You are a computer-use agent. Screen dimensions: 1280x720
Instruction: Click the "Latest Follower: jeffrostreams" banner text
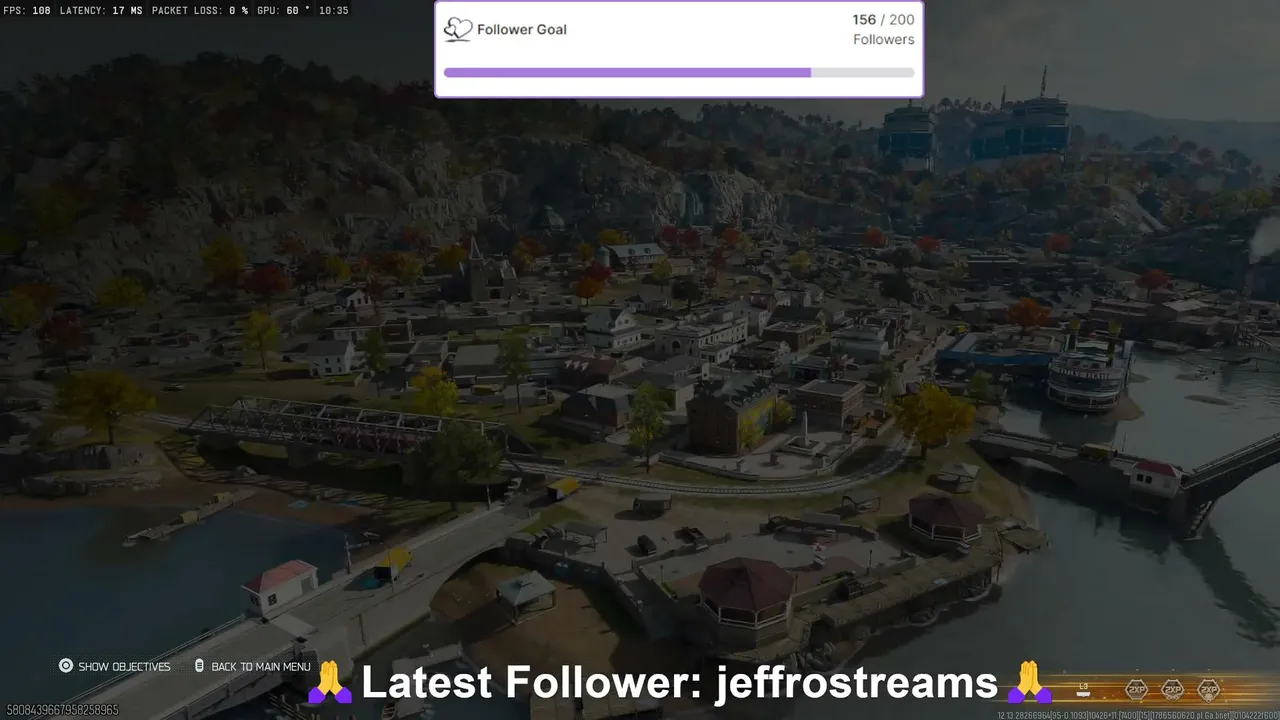pos(679,683)
